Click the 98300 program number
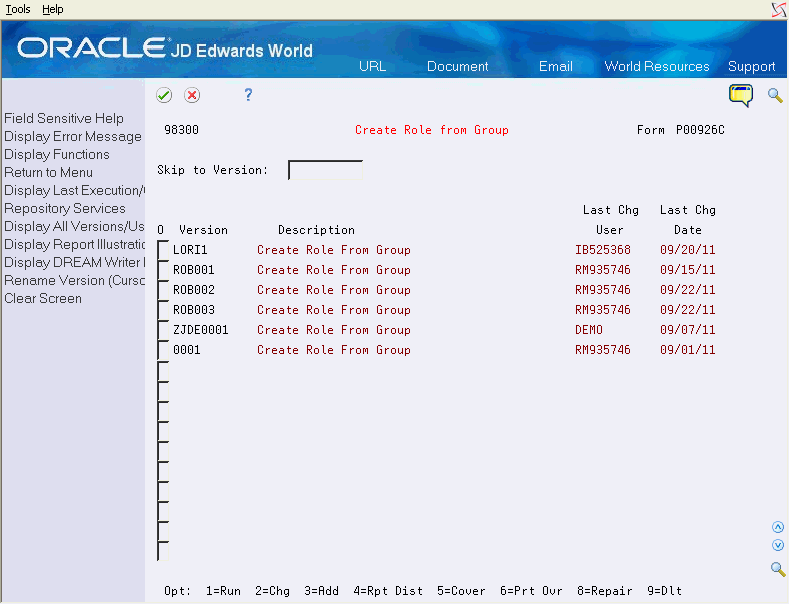 [181, 130]
